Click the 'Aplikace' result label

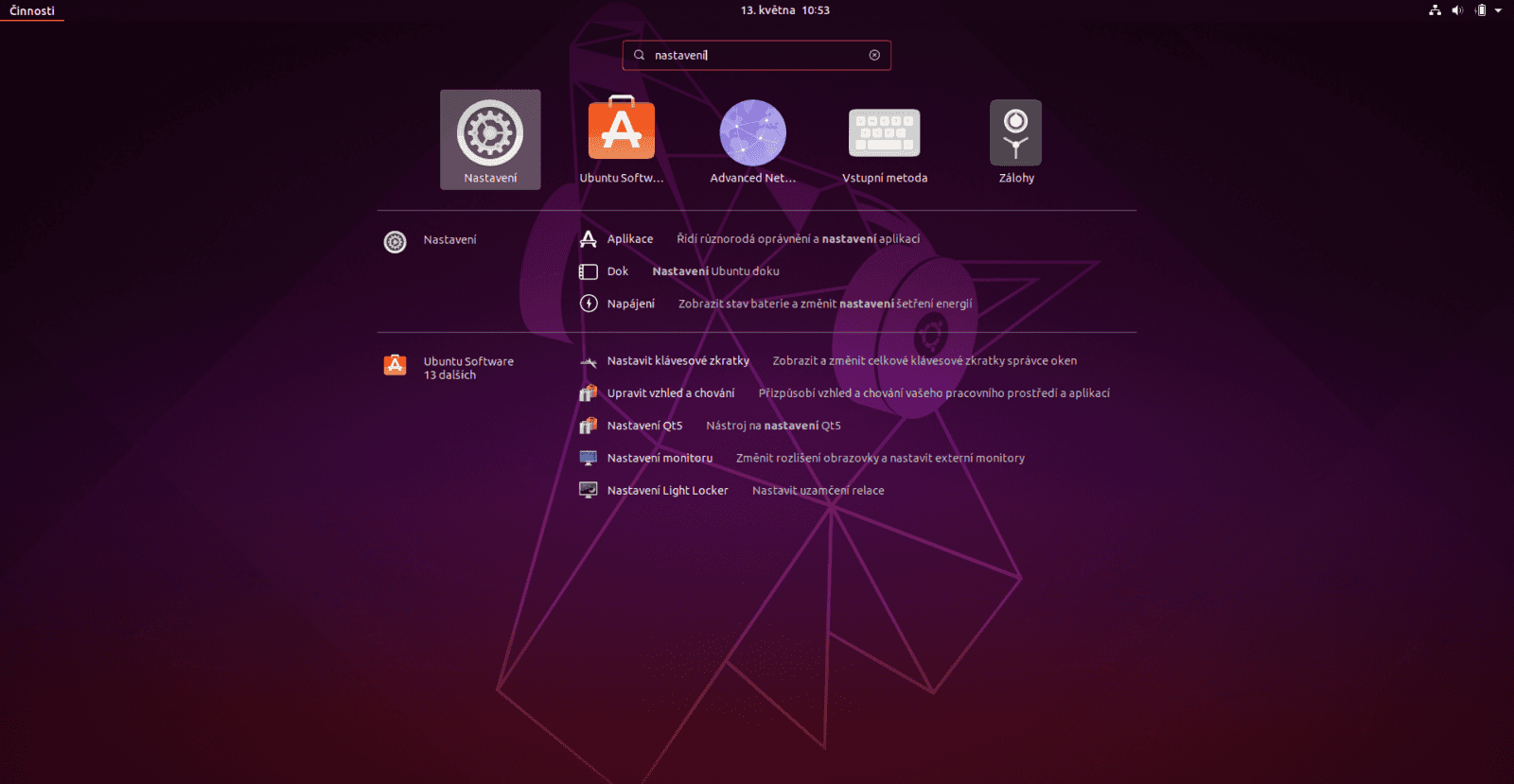coord(630,239)
